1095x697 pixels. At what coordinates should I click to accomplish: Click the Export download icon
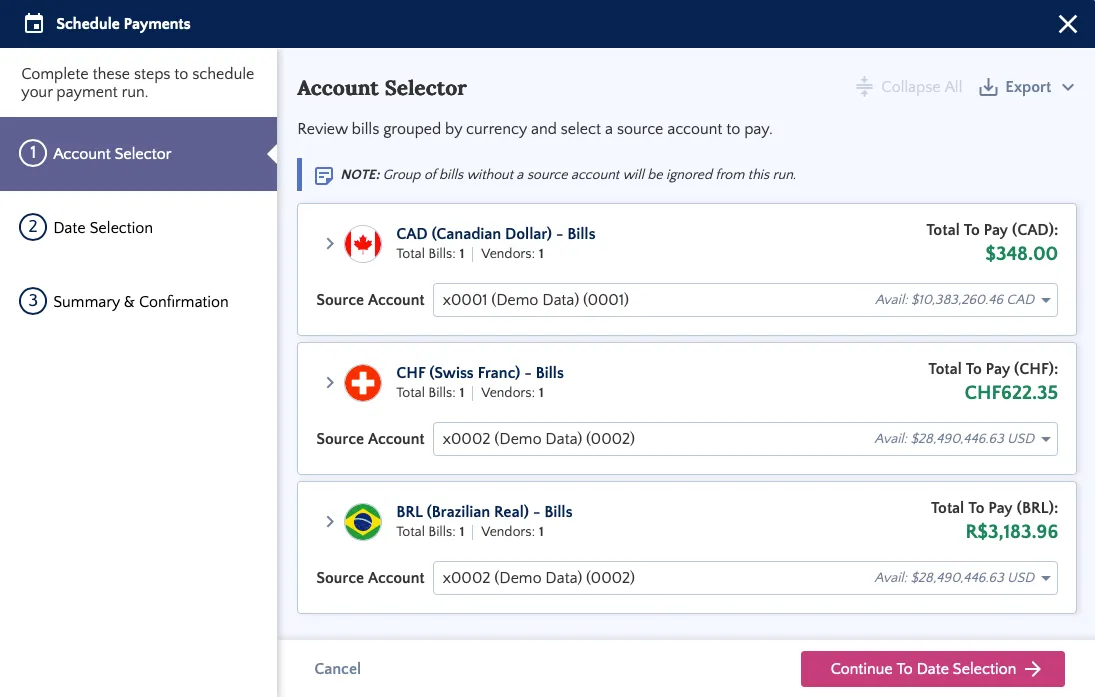[988, 87]
